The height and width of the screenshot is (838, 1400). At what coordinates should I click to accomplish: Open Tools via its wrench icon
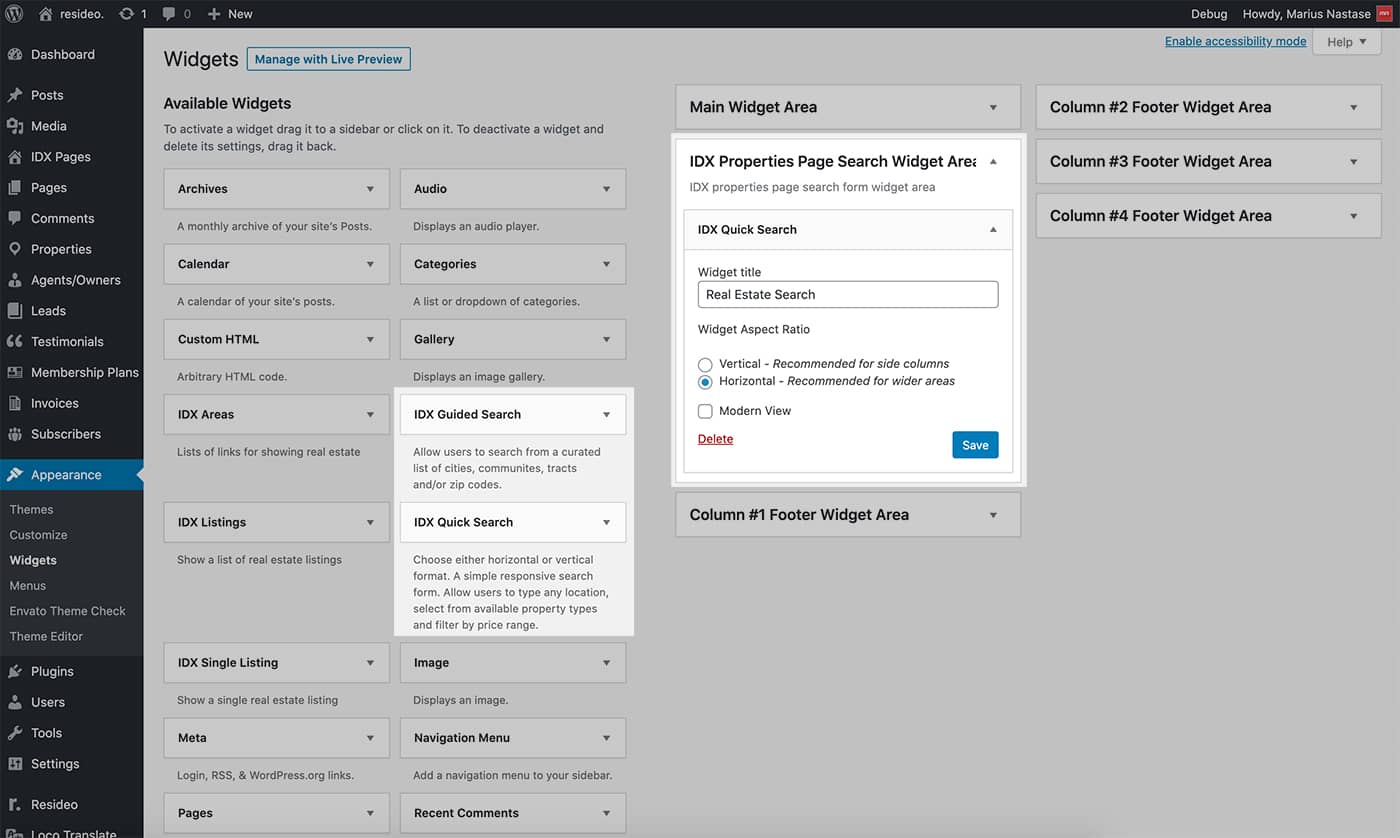pos(15,733)
